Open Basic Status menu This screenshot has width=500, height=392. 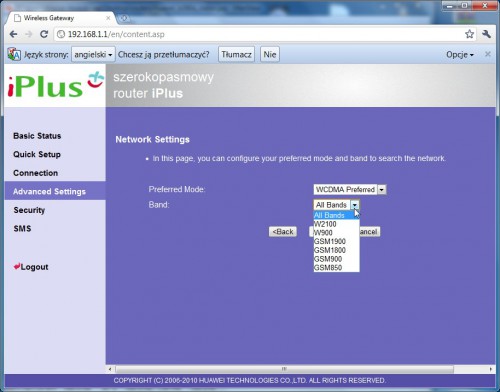pos(37,136)
